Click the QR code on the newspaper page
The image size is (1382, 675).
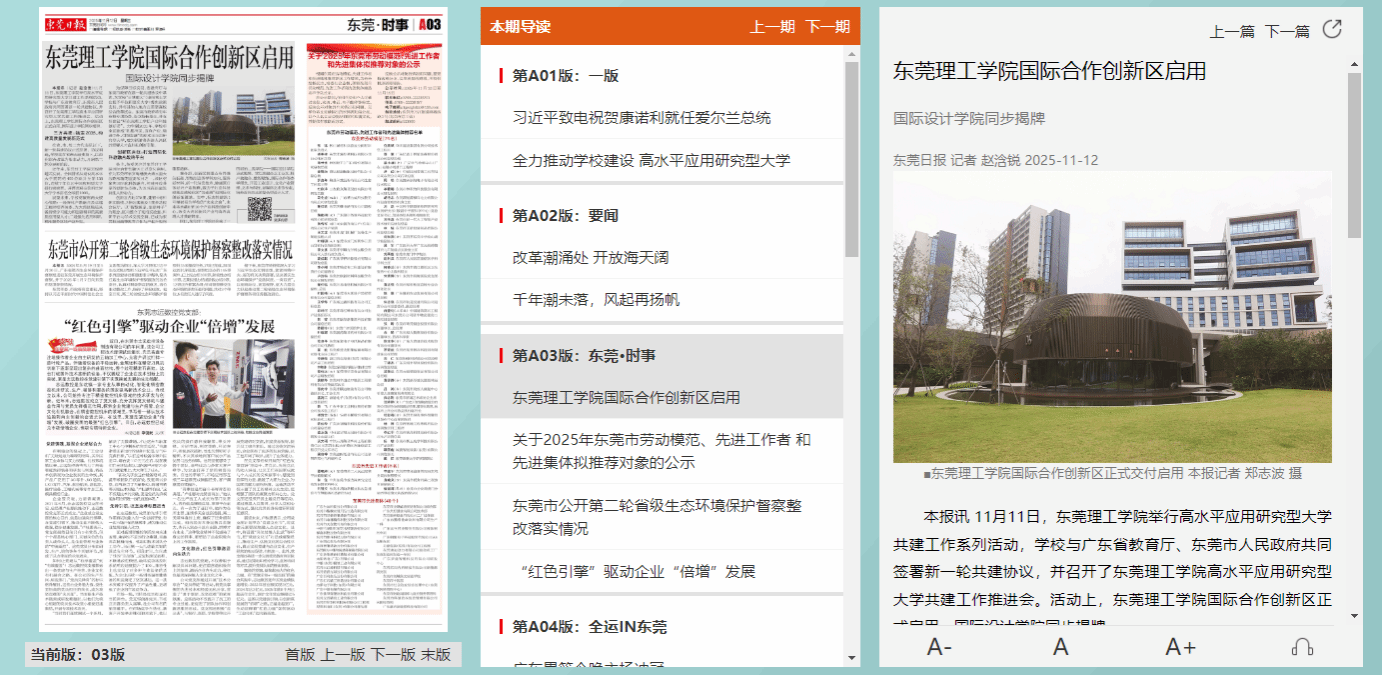click(x=259, y=209)
